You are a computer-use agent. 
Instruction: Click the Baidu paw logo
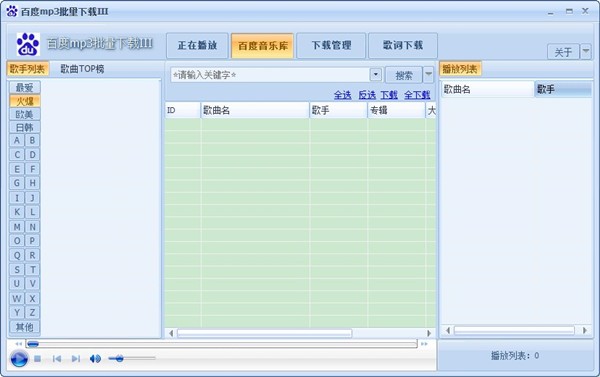click(28, 44)
